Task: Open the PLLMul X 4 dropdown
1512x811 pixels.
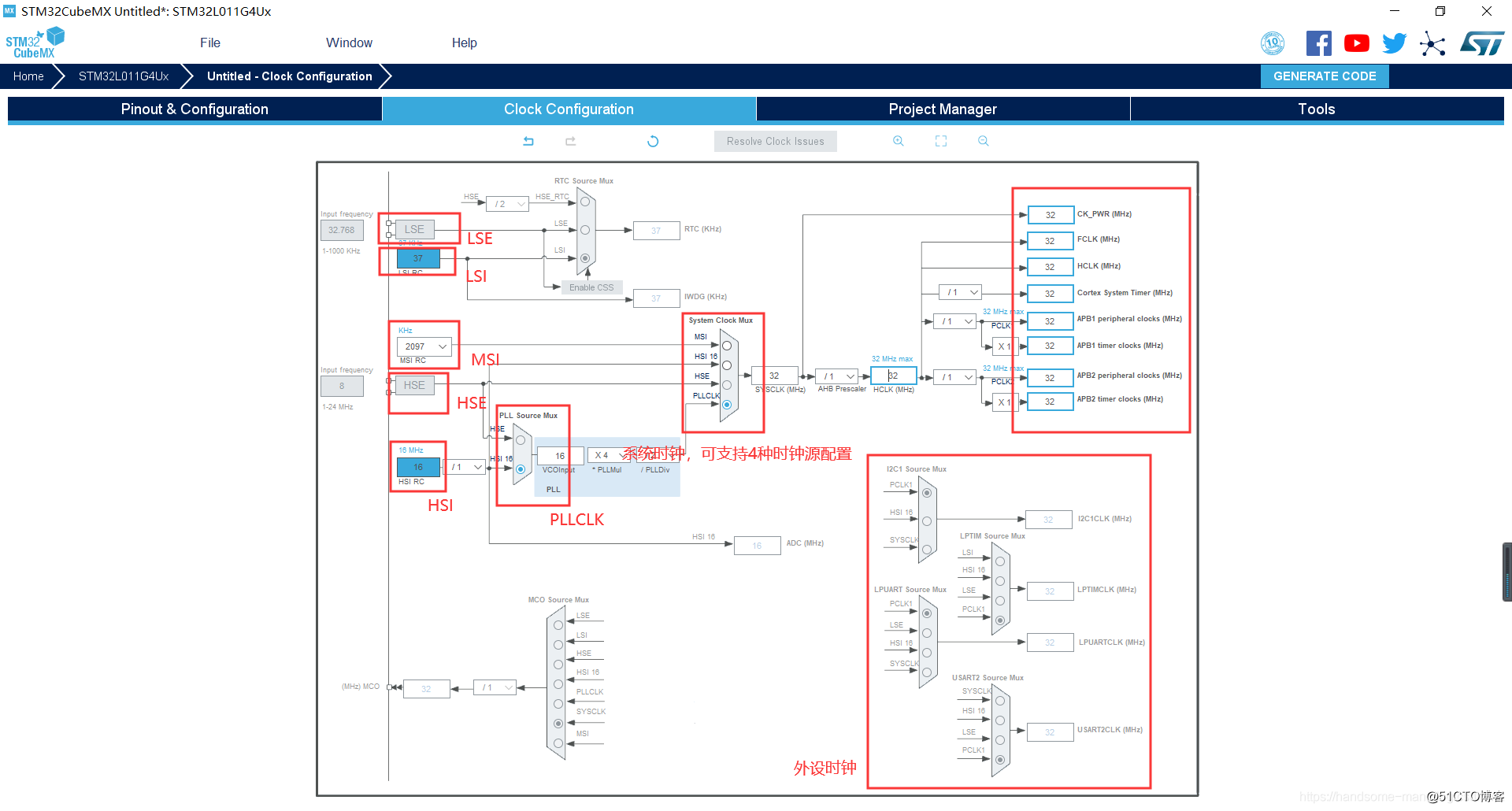Action: pos(608,455)
